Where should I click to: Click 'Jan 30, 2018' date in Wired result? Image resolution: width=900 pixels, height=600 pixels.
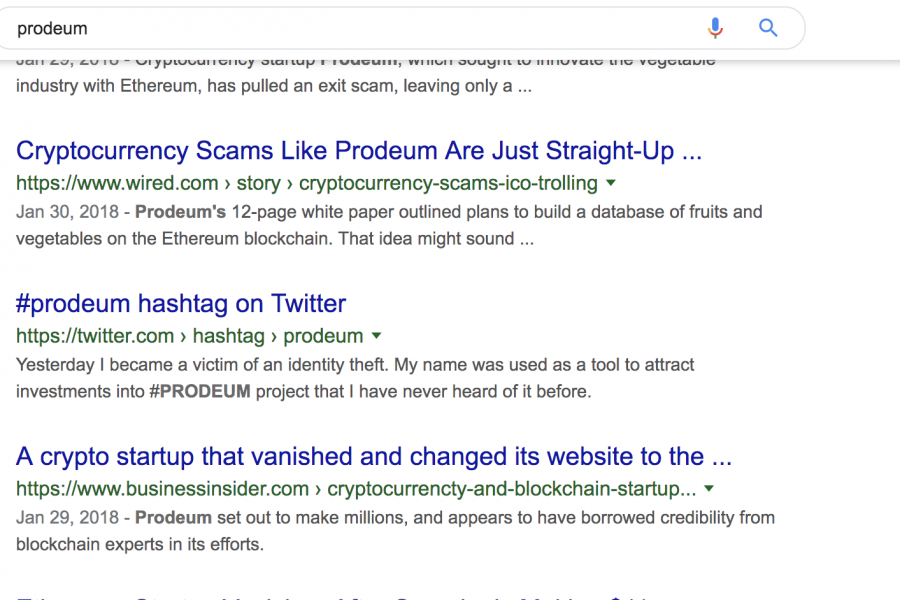[67, 212]
